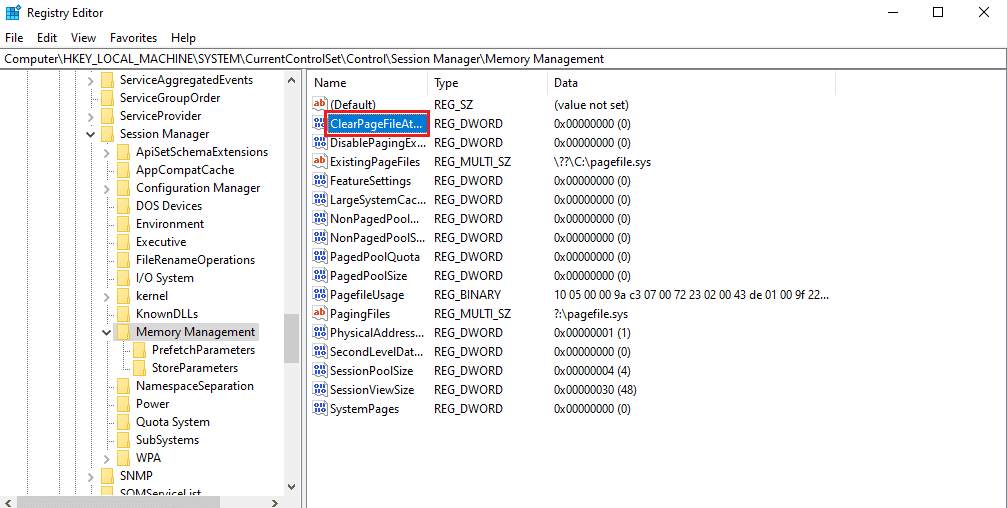Click the SecondLevelDat... value icon

click(x=319, y=352)
